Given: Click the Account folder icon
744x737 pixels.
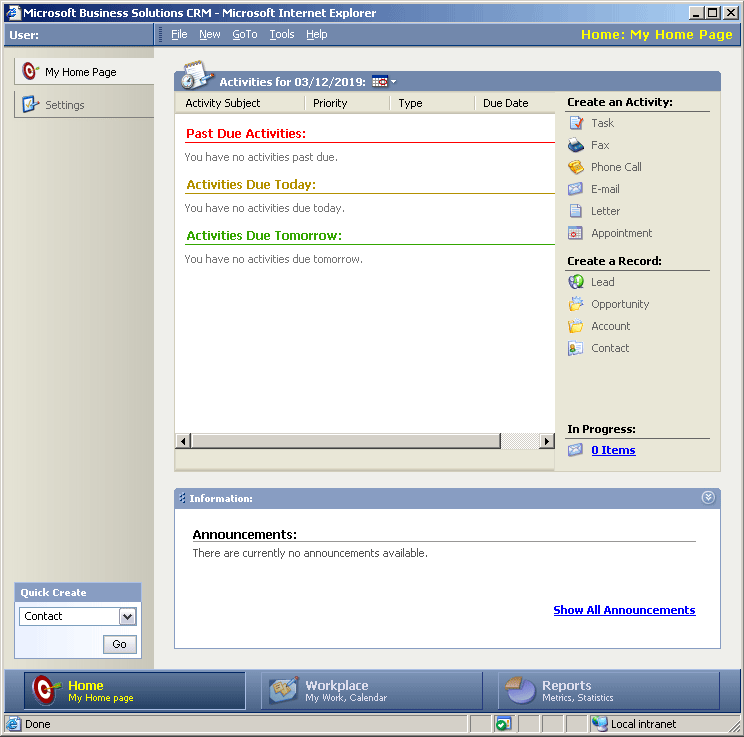Looking at the screenshot, I should click(x=576, y=326).
